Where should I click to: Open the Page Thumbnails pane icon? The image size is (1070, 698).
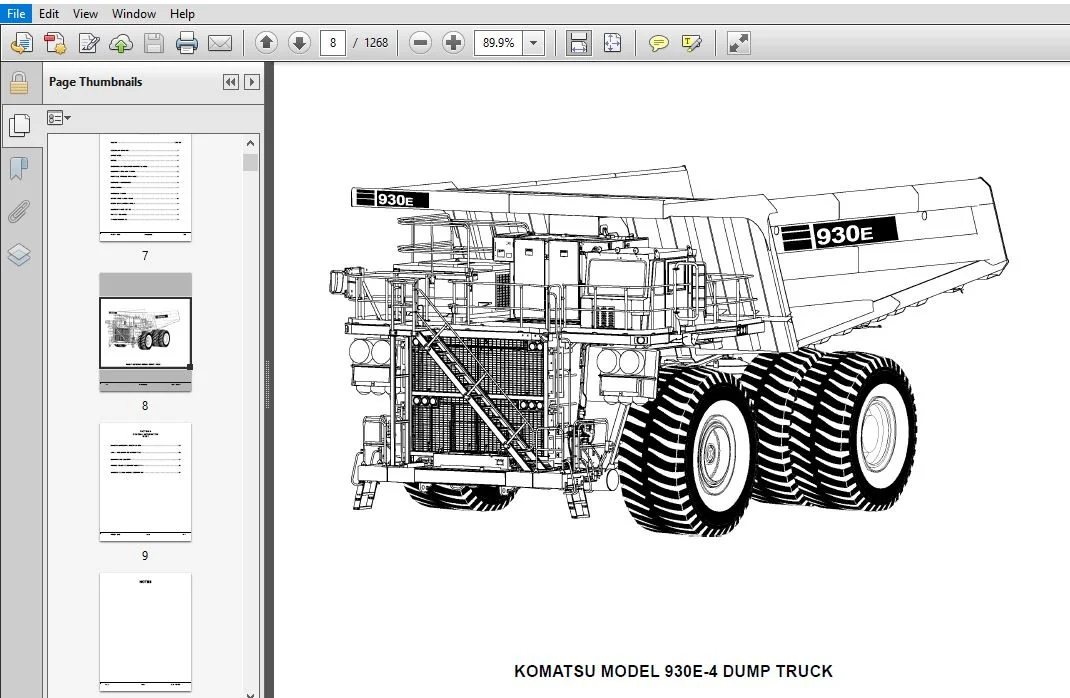pos(20,125)
